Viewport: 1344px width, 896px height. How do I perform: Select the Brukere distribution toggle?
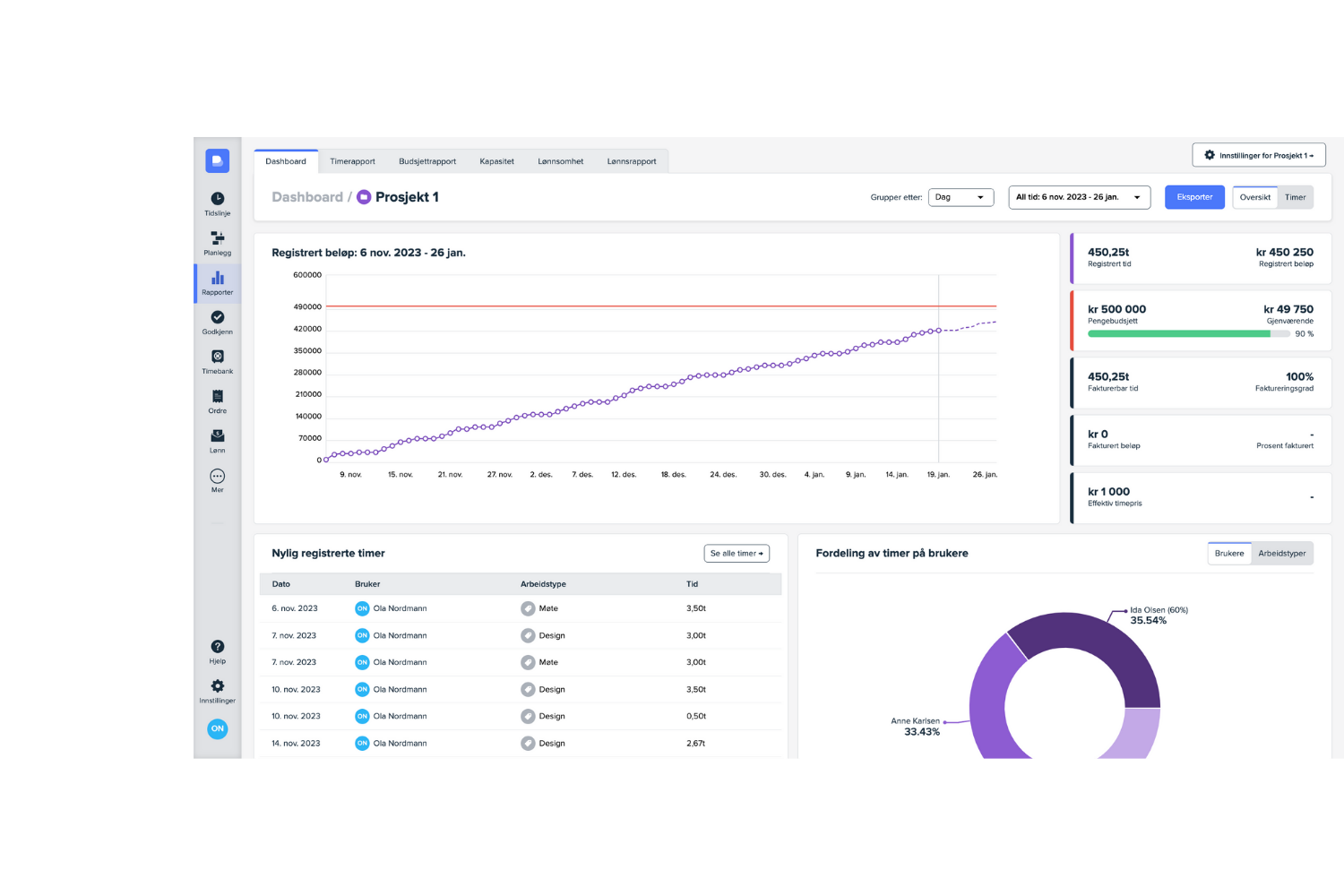click(x=1229, y=553)
